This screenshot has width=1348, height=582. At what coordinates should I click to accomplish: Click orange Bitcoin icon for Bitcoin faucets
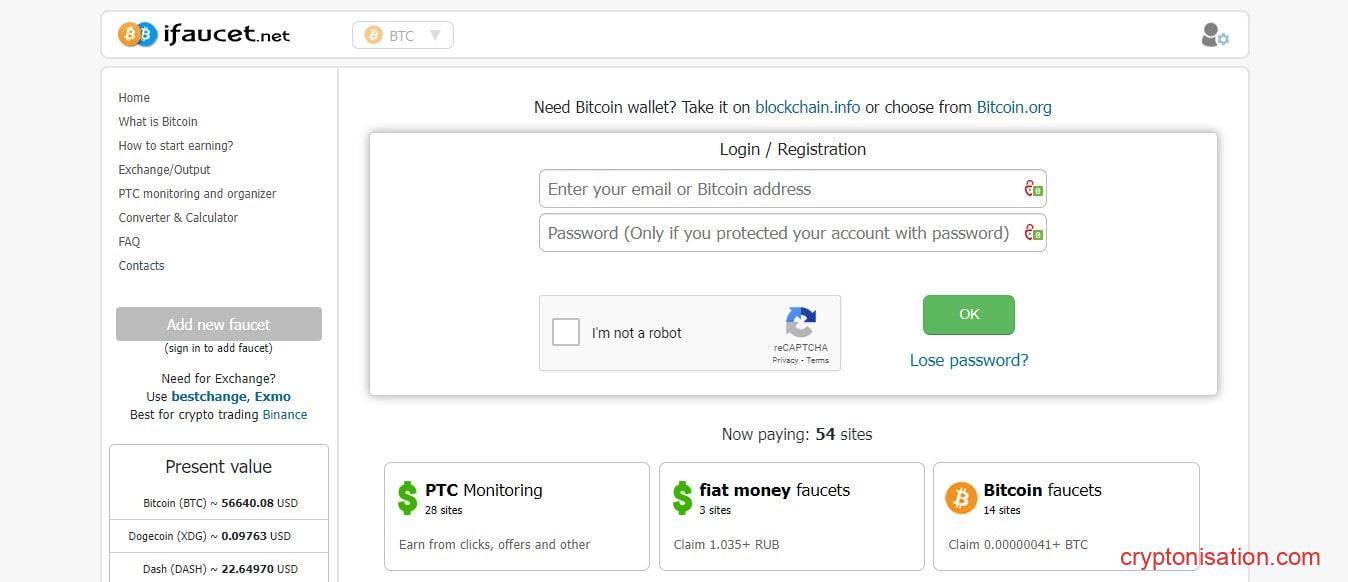(x=961, y=497)
